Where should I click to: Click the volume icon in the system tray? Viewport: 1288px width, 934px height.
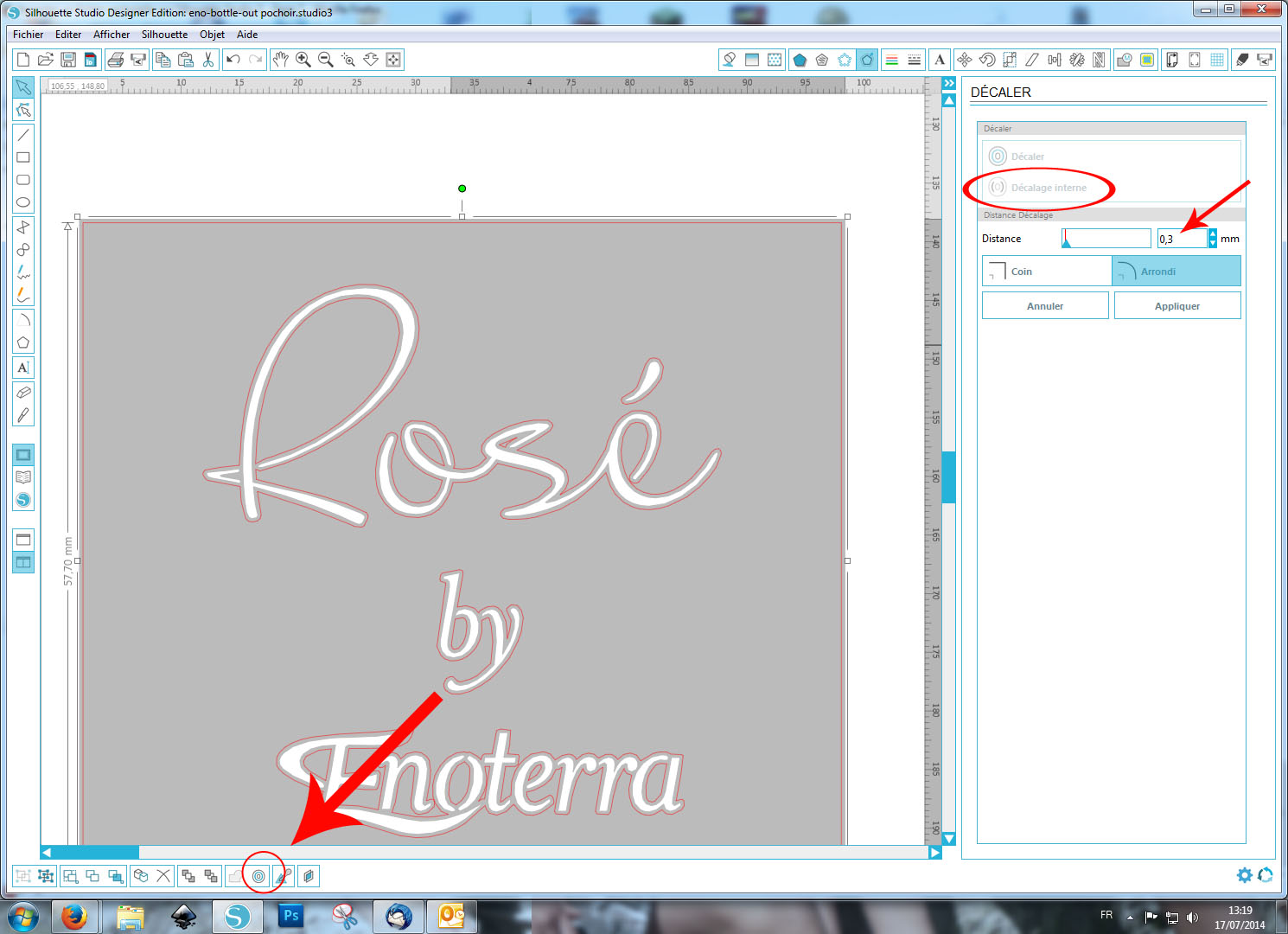[1193, 918]
